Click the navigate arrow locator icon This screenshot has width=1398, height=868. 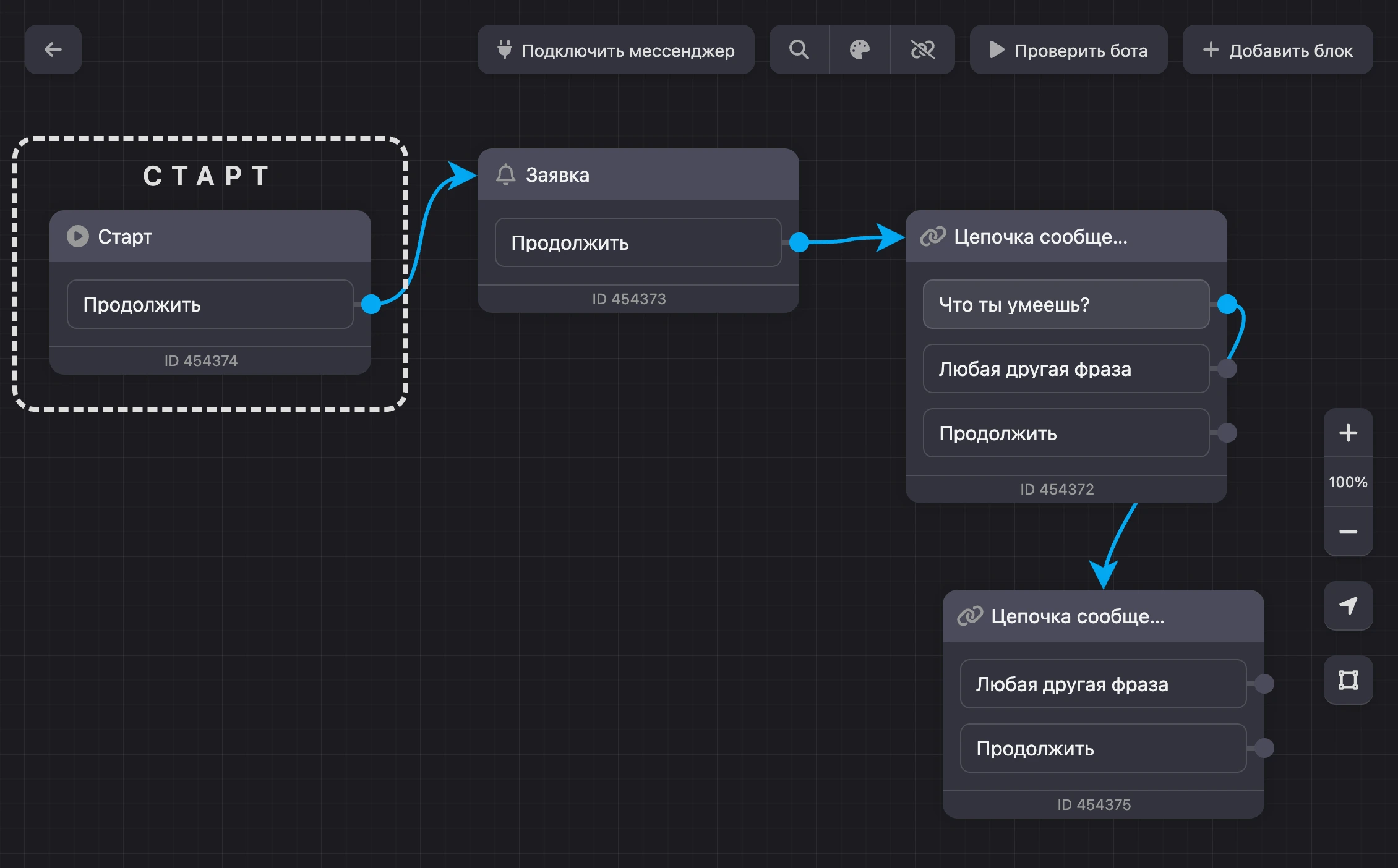tap(1349, 606)
